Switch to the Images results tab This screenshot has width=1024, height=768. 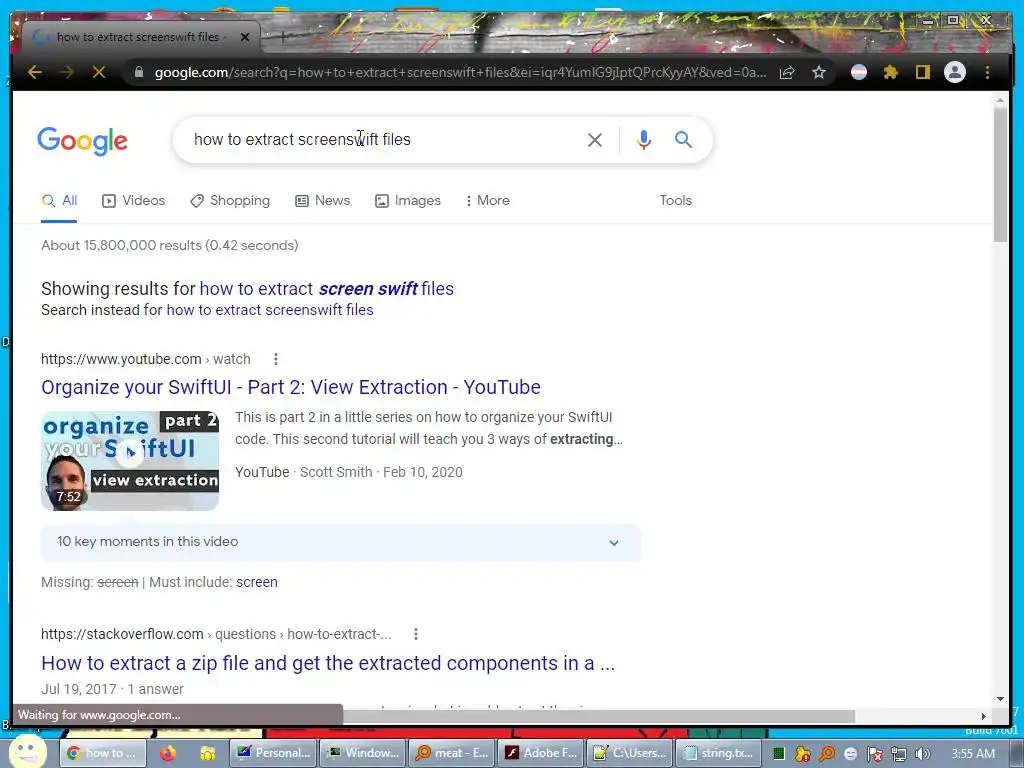click(x=408, y=200)
